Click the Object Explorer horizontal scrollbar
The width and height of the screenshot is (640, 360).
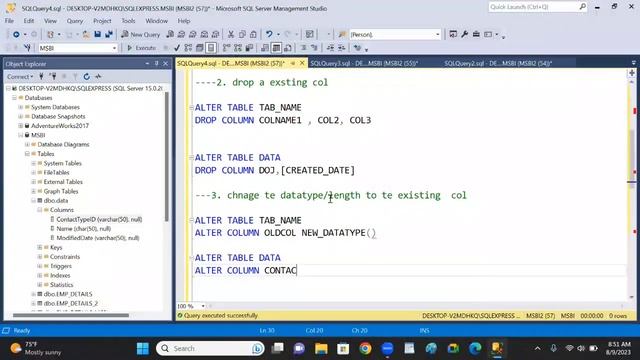pyautogui.click(x=71, y=315)
